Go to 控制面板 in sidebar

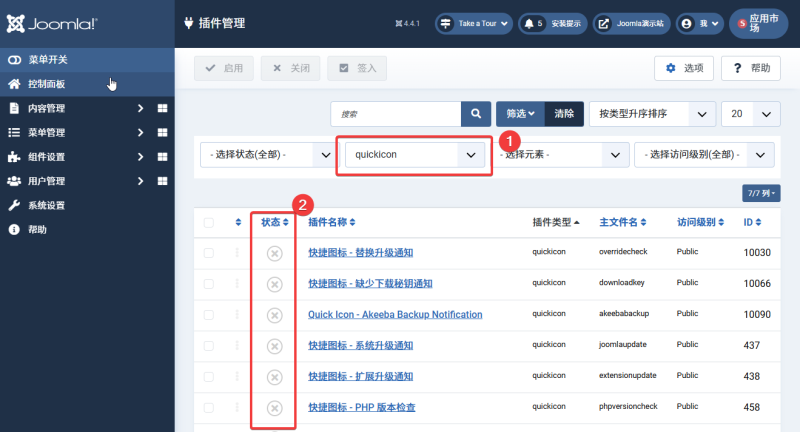(47, 84)
